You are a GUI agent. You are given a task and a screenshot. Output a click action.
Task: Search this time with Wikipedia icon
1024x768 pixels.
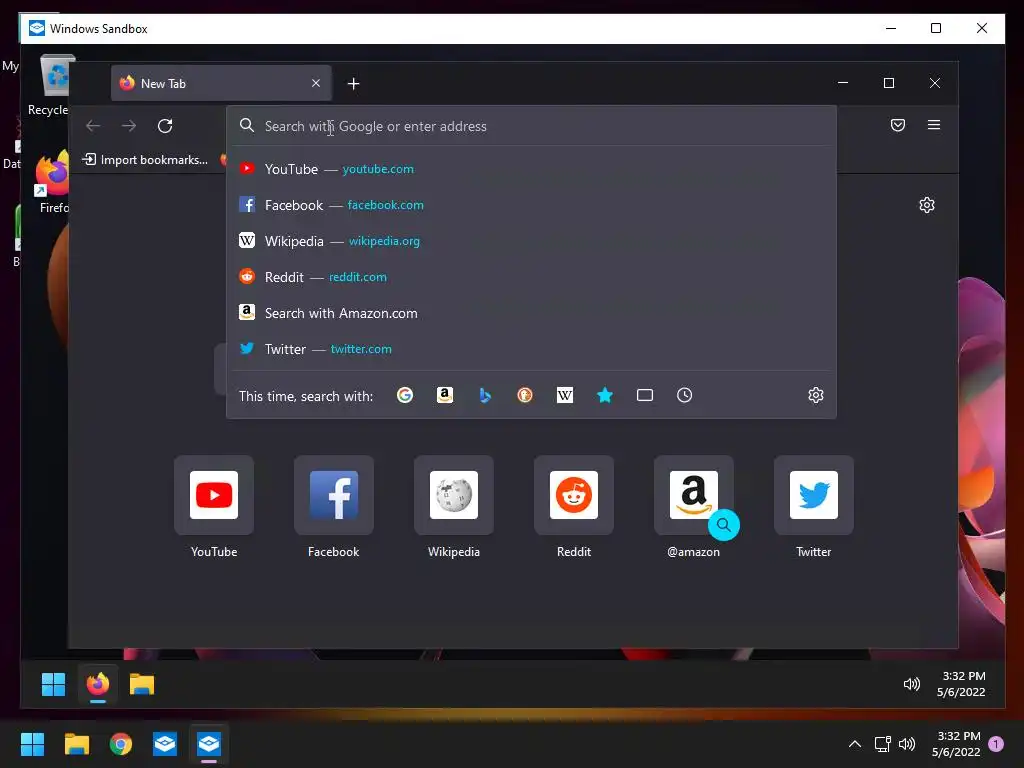coord(565,395)
